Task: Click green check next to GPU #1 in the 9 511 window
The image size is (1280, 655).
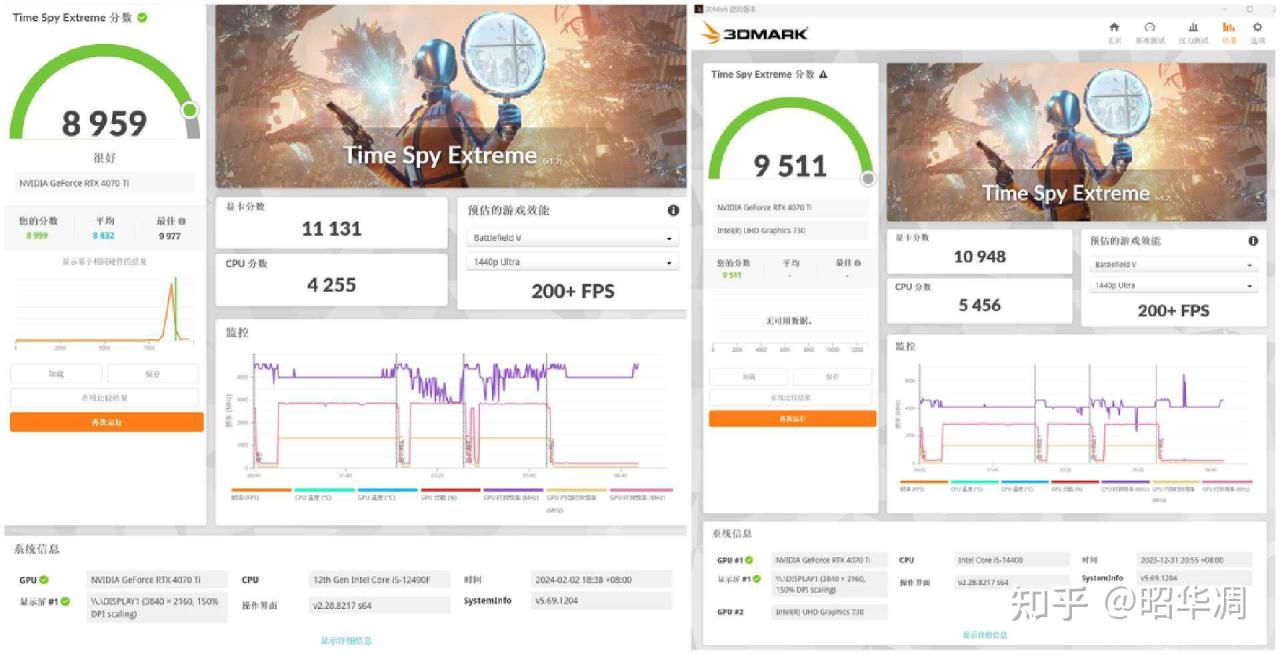Action: 749,560
